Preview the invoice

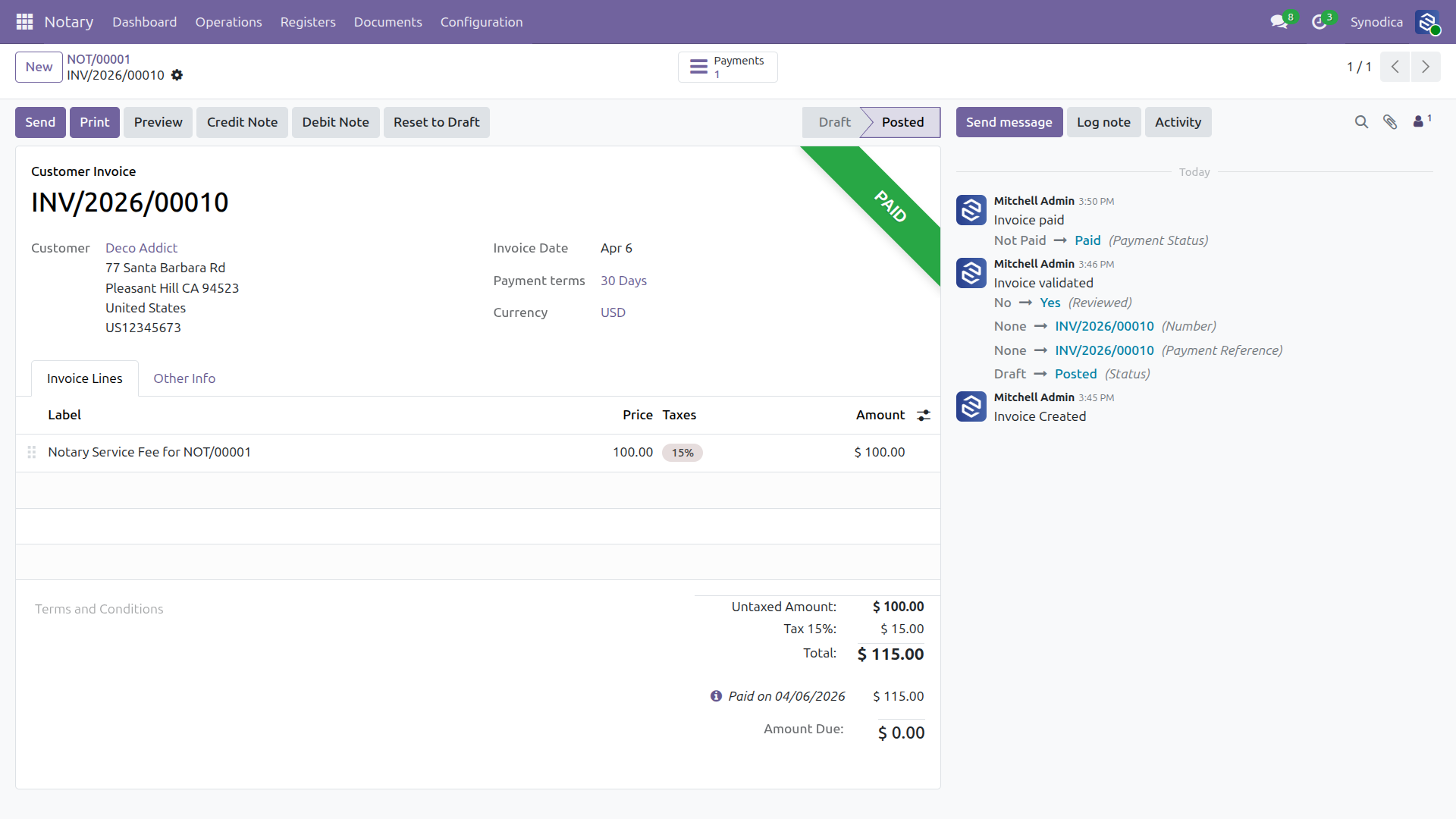158,122
